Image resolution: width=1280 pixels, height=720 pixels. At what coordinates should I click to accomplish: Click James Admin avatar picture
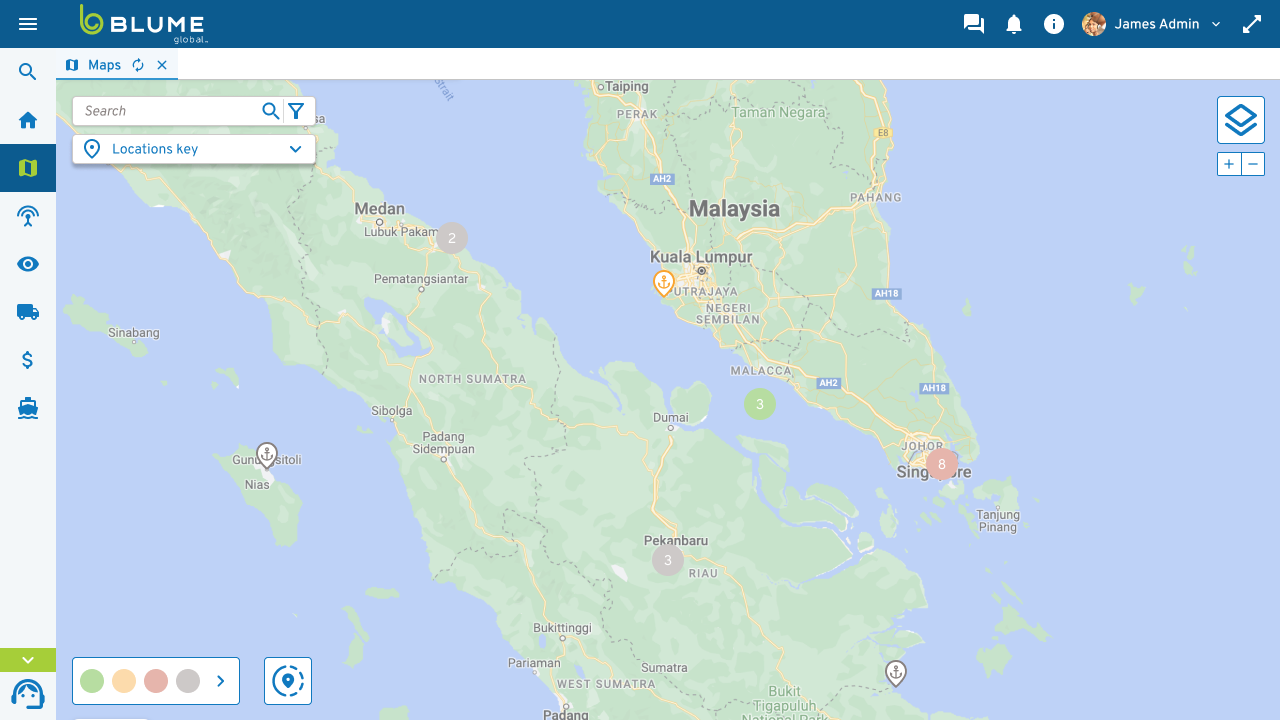pyautogui.click(x=1094, y=24)
